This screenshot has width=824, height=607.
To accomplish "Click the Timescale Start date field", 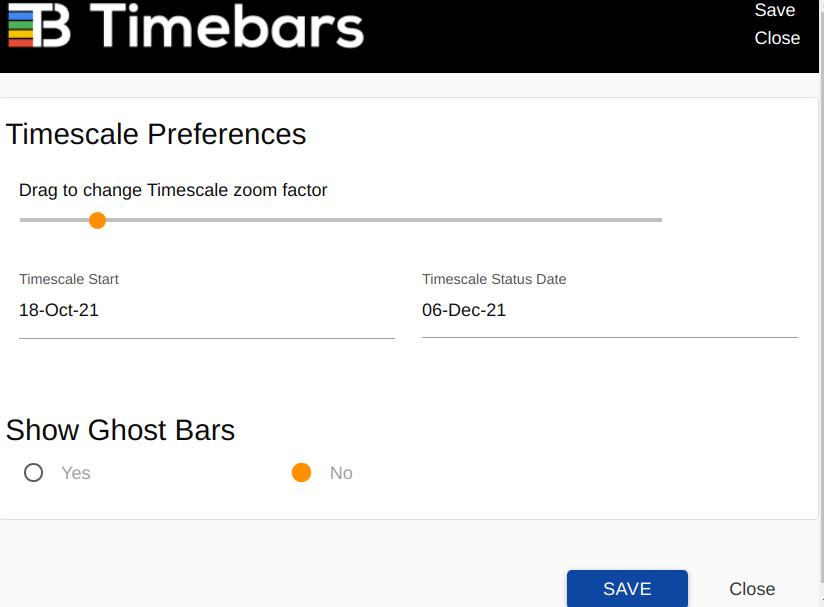I will point(206,311).
